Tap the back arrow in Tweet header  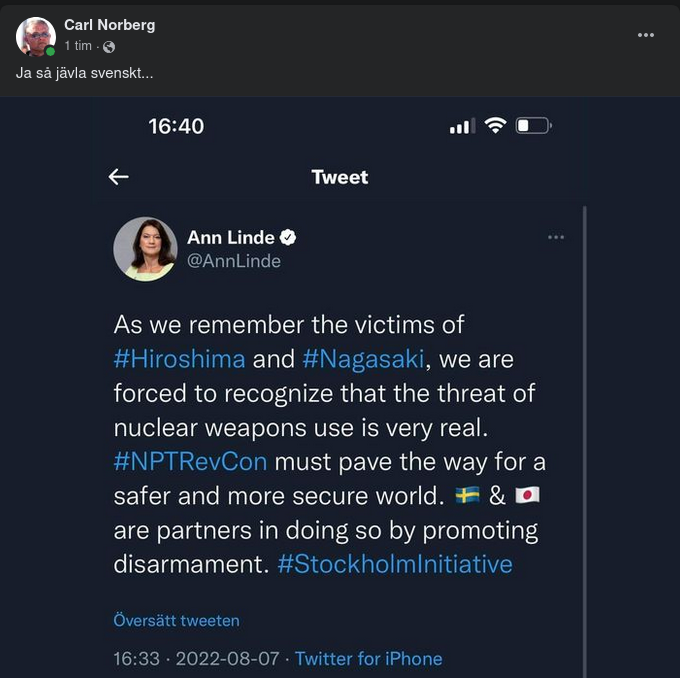point(119,177)
